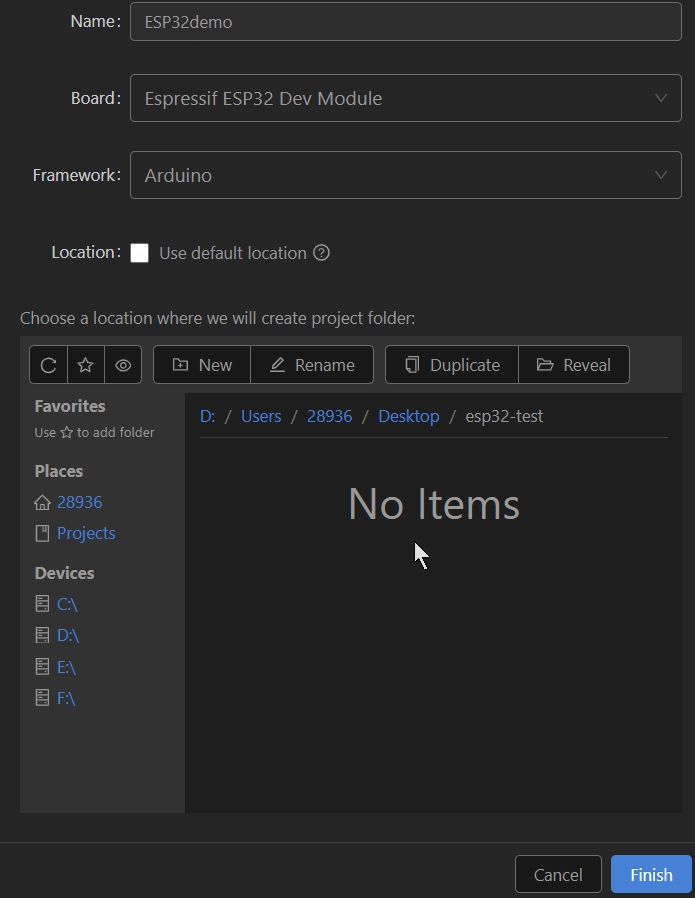Expand the Framework dropdown showing Arduino
The height and width of the screenshot is (898, 695).
(405, 175)
